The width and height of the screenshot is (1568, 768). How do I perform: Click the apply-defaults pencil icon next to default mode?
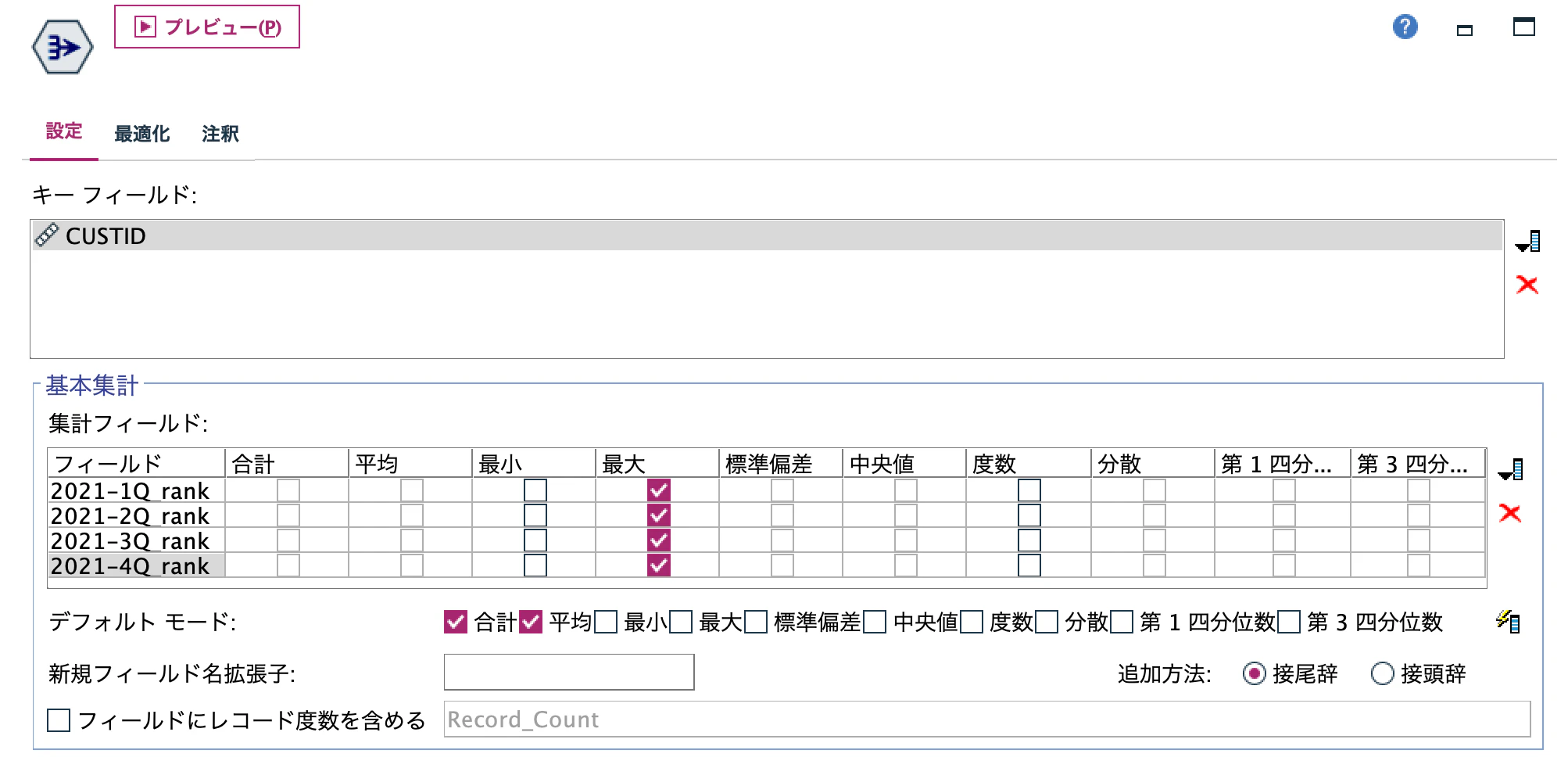pyautogui.click(x=1509, y=623)
